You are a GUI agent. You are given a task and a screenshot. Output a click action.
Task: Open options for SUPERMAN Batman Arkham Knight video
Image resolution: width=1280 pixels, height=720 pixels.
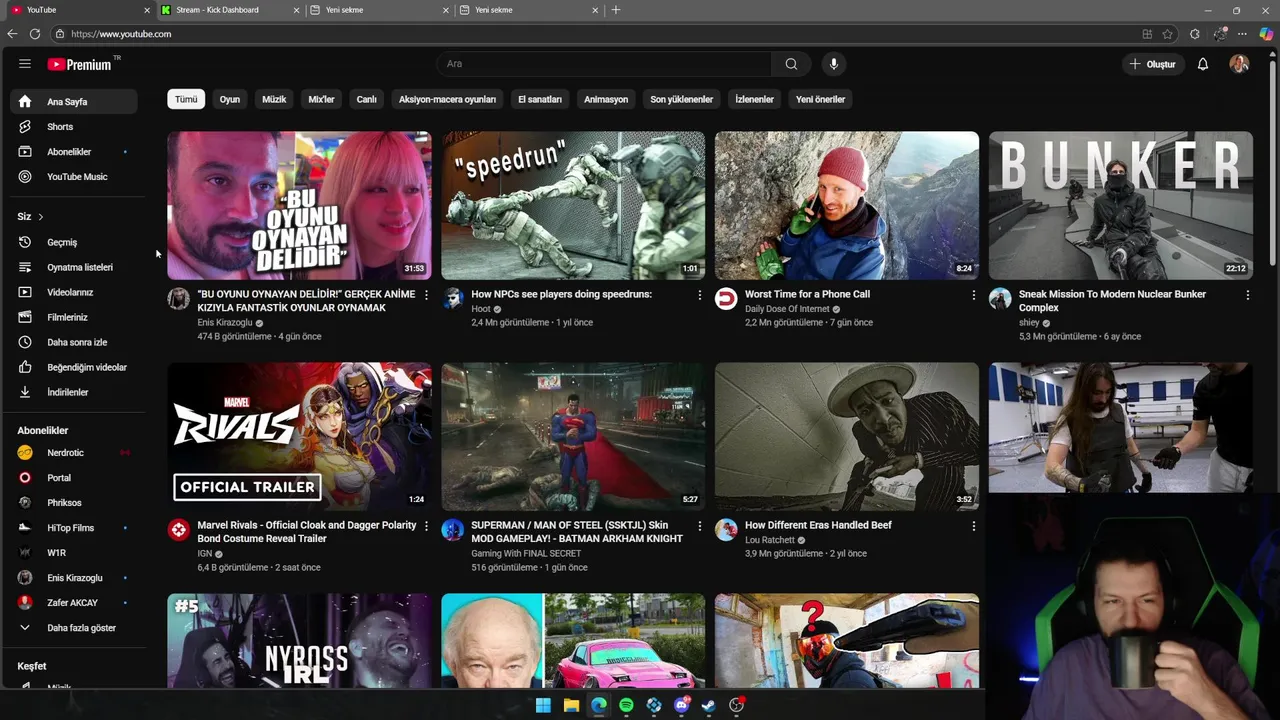699,526
